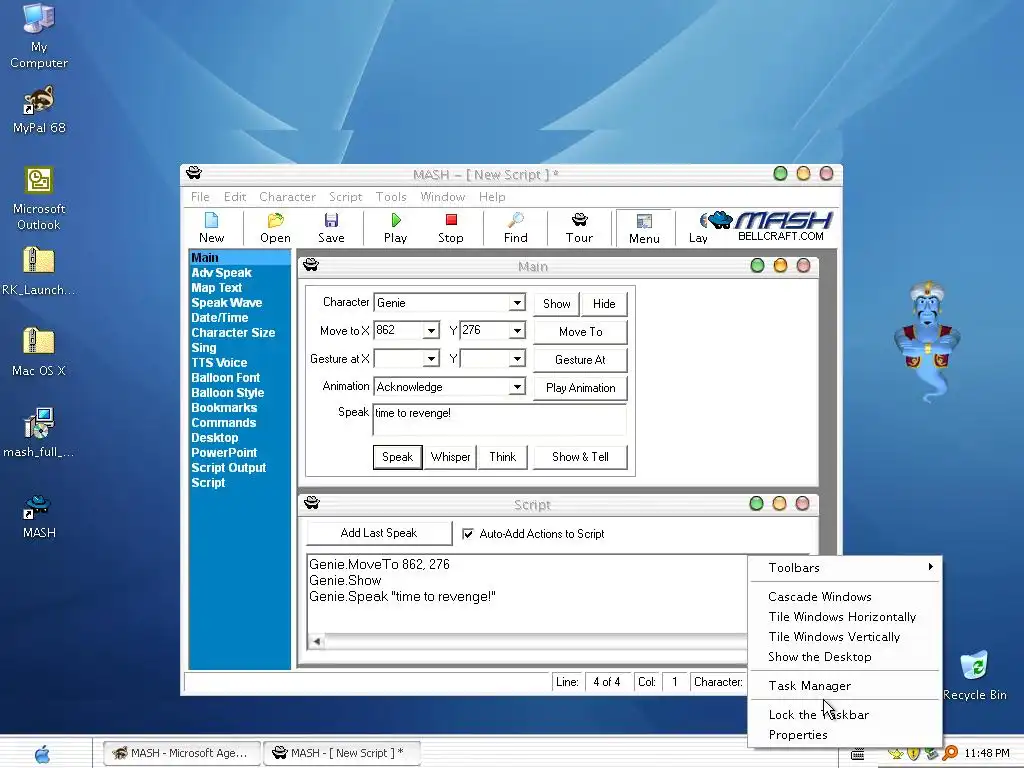Select Lock the Taskbar entry

click(845, 714)
